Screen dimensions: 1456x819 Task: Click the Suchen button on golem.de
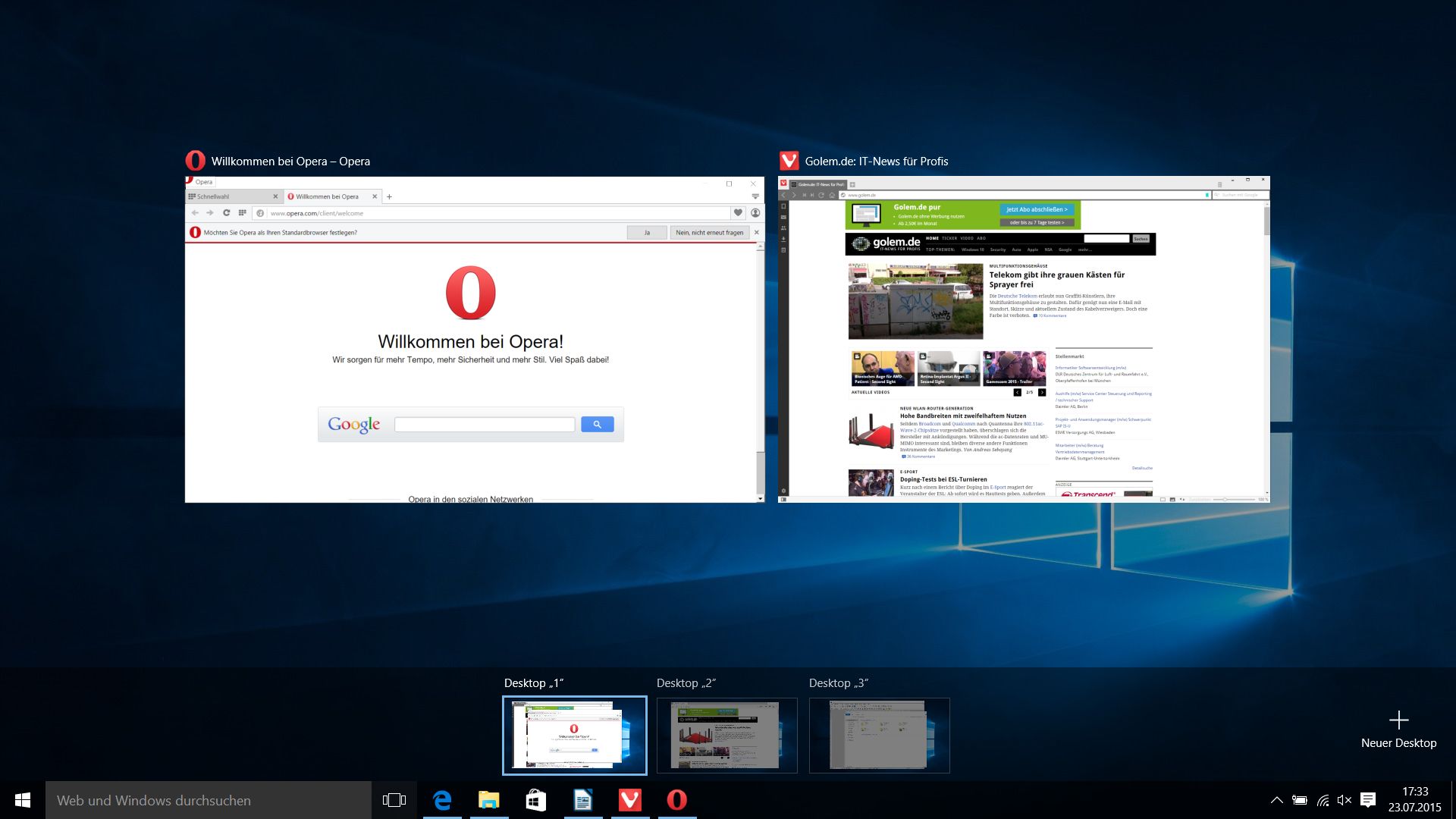coord(1141,239)
